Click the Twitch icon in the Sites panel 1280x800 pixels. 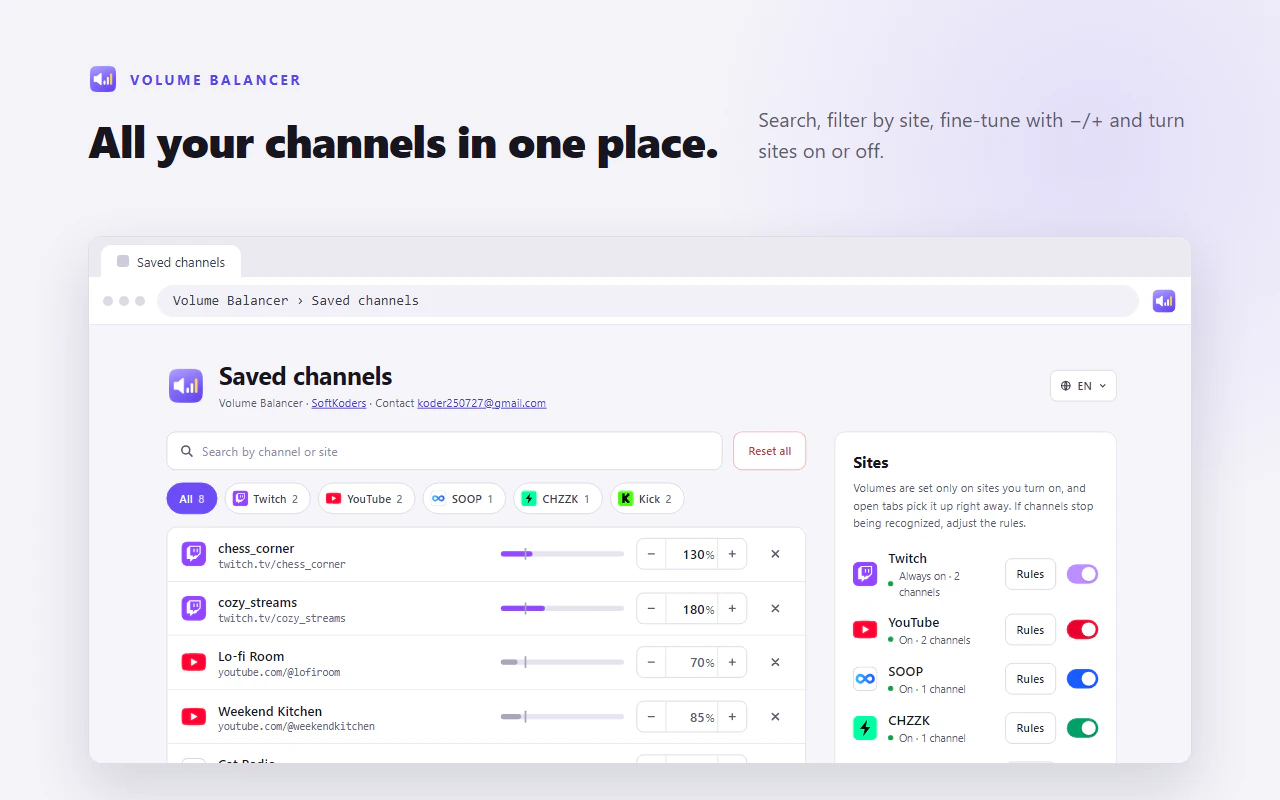point(865,574)
